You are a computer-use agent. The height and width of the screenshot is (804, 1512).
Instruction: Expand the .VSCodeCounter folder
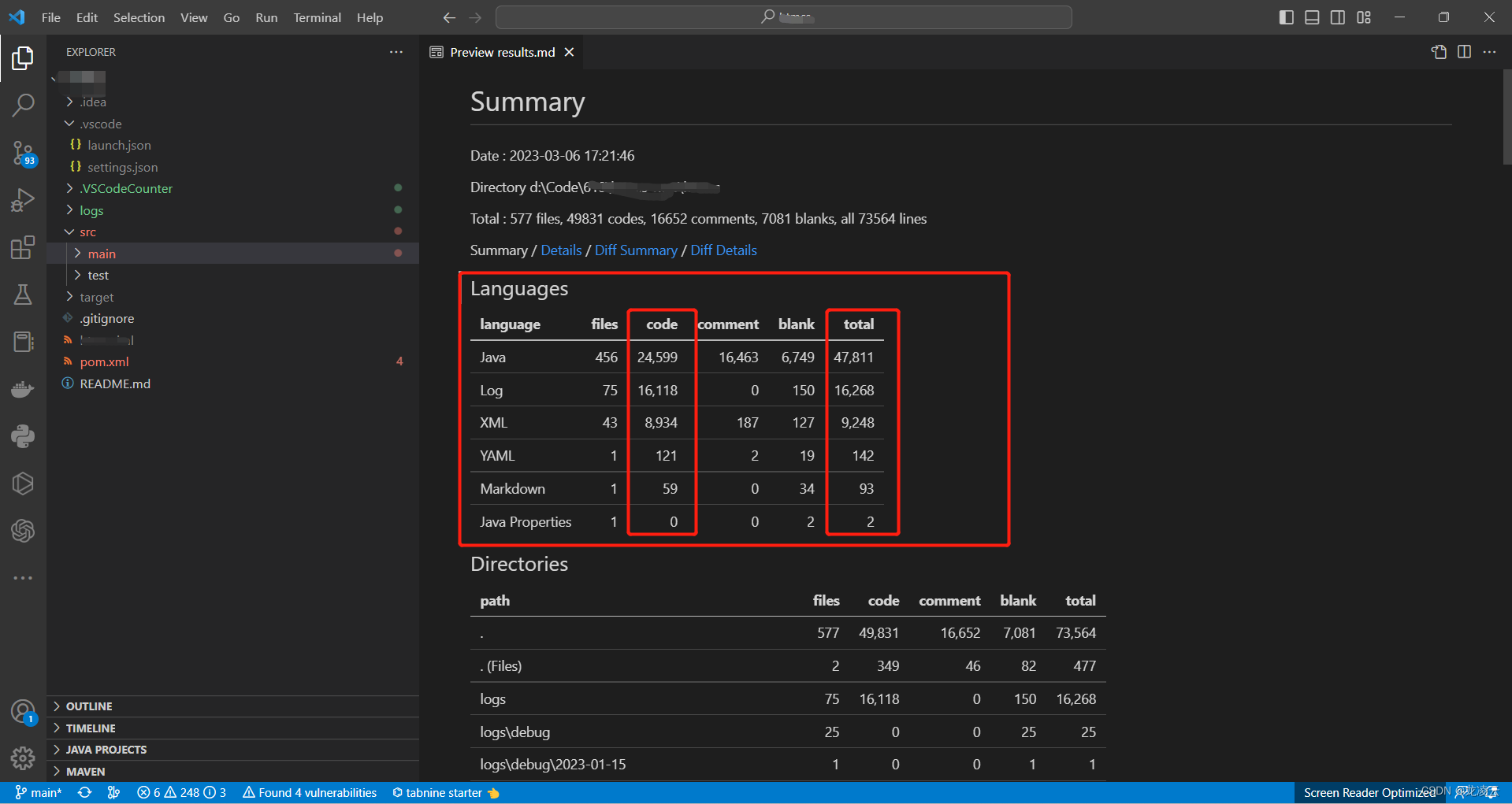coord(233,188)
